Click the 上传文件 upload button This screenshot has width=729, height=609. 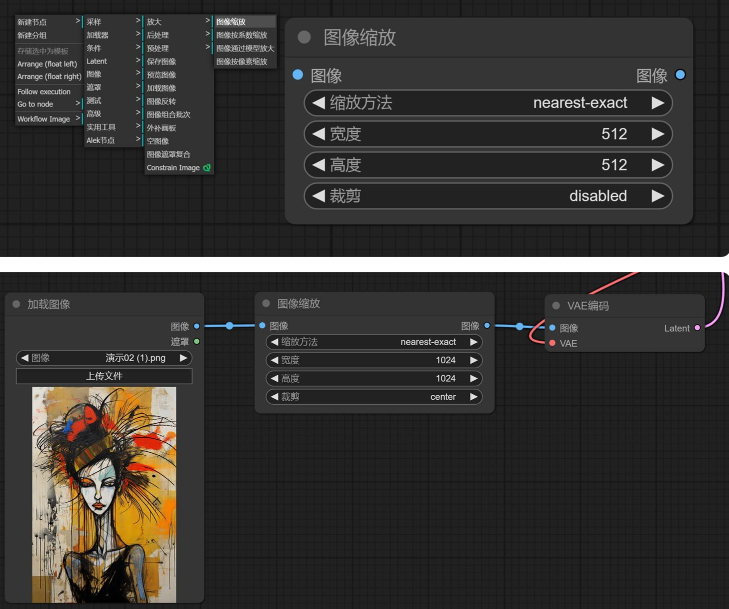coord(104,376)
